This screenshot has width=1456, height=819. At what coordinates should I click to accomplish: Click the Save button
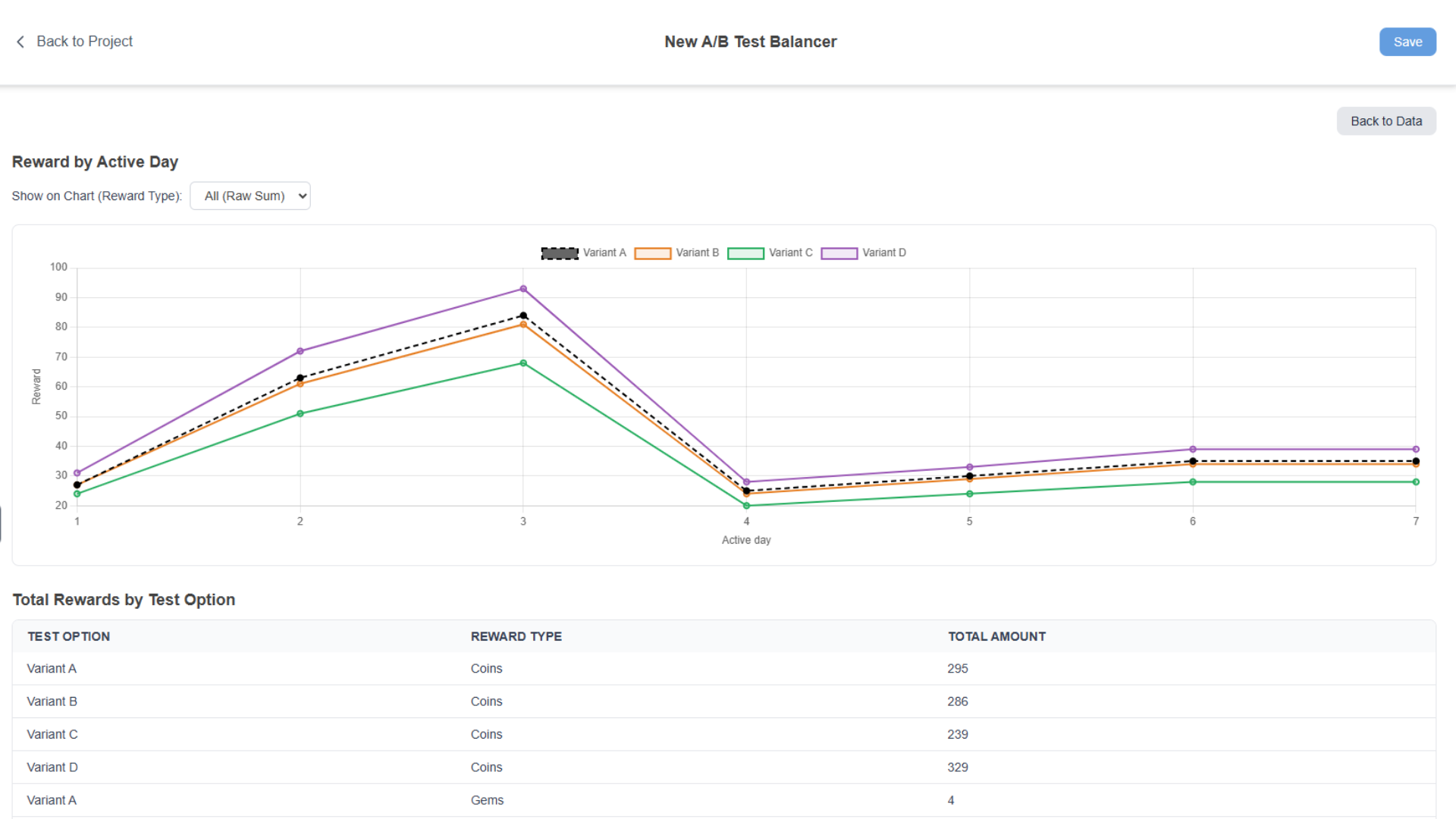click(x=1407, y=42)
